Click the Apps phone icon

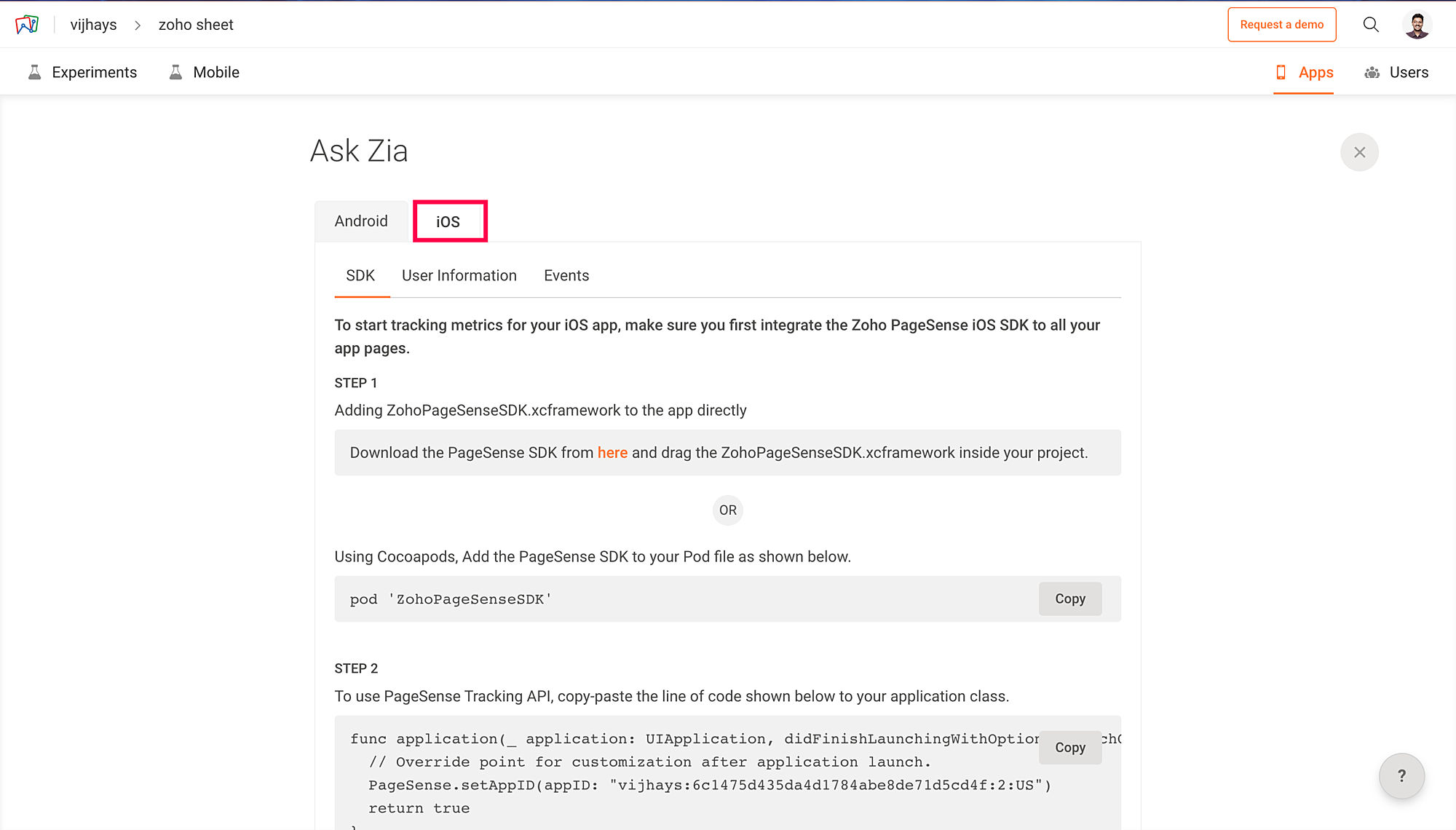click(1281, 72)
